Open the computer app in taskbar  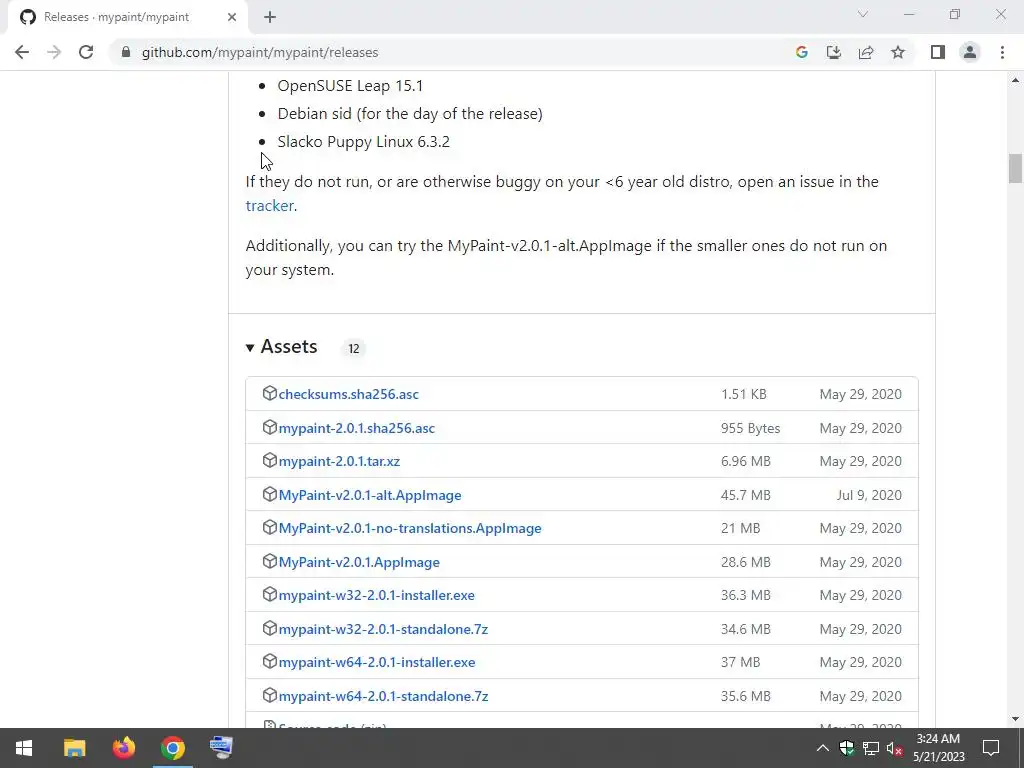(x=221, y=748)
